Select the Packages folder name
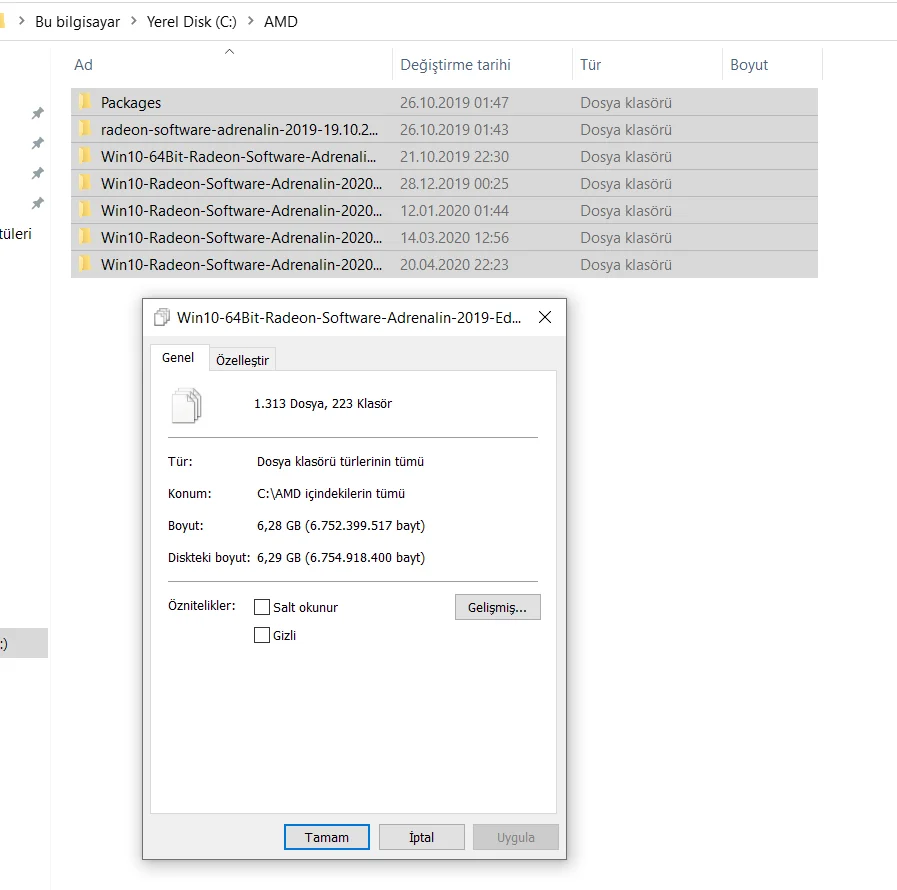897x890 pixels. [131, 102]
